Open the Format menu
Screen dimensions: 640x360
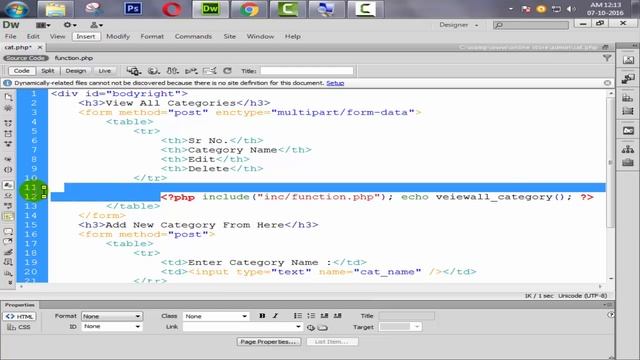pyautogui.click(x=152, y=36)
